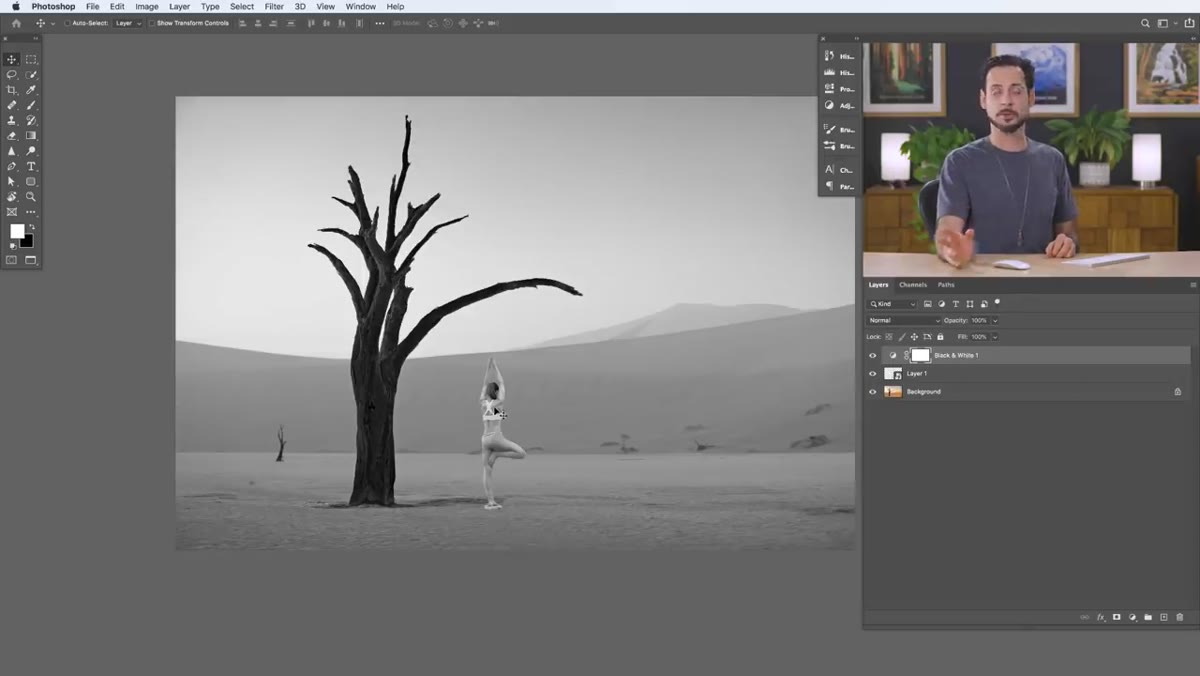Image resolution: width=1200 pixels, height=676 pixels.
Task: Open the Move tool preset picker arrow
Action: 52,23
